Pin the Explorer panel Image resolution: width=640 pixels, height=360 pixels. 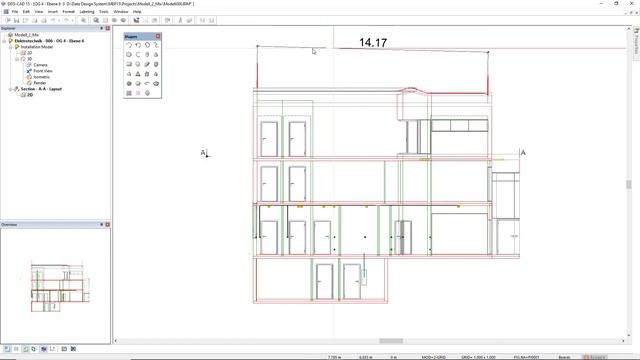click(102, 28)
